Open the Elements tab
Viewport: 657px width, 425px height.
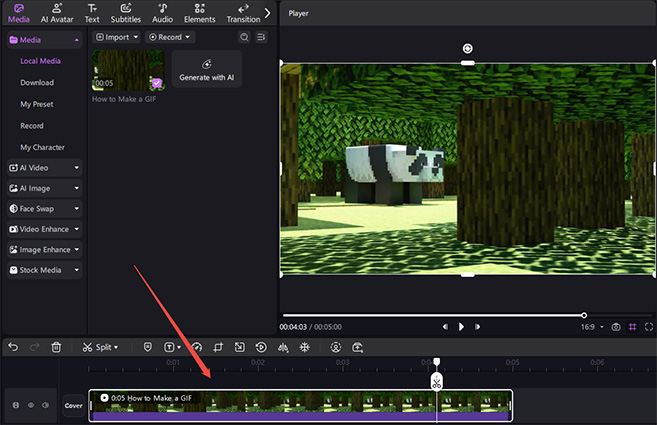(x=199, y=13)
